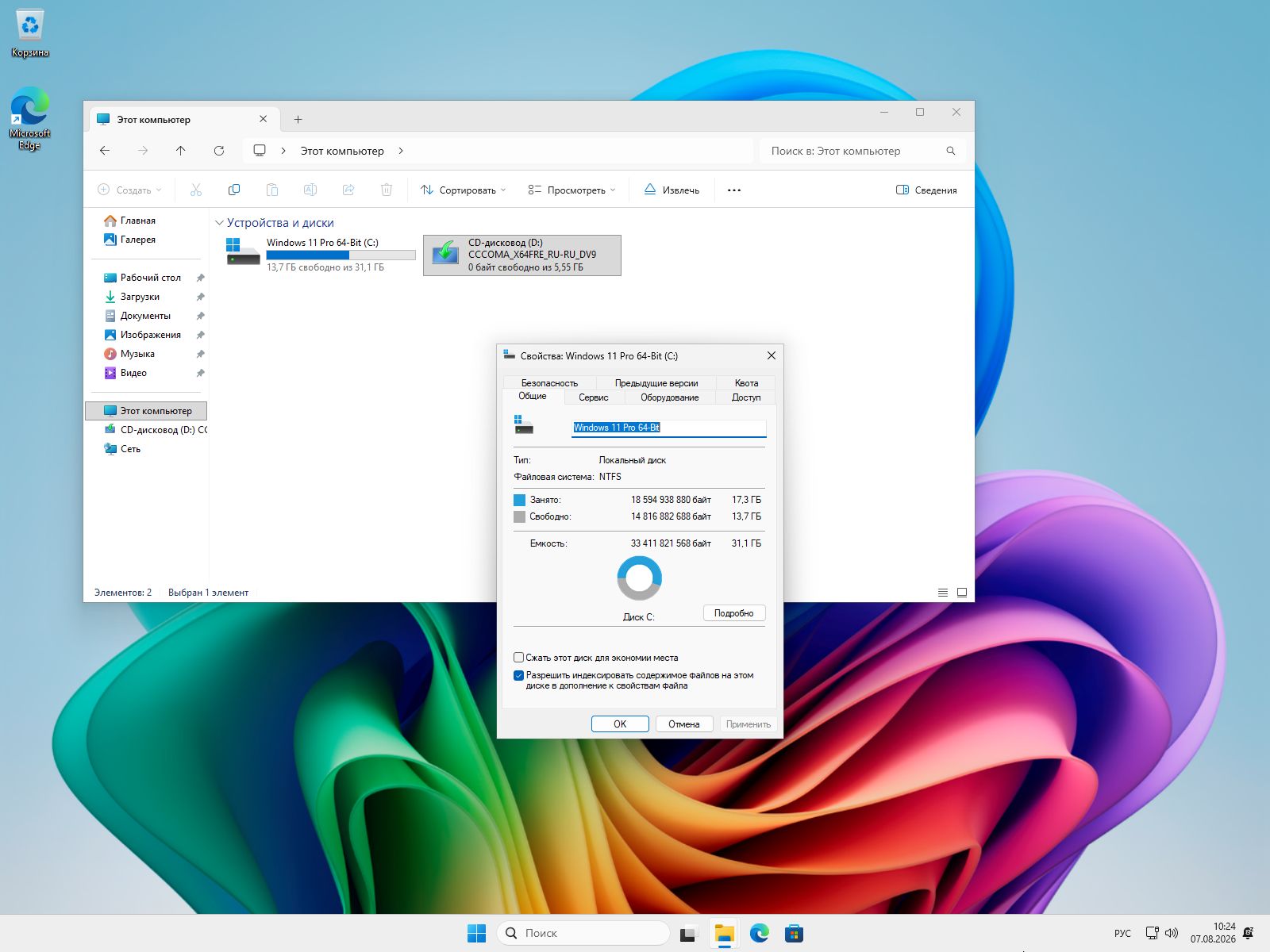Viewport: 1270px width, 952px height.
Task: Click the 'Подробно' button
Action: [734, 613]
